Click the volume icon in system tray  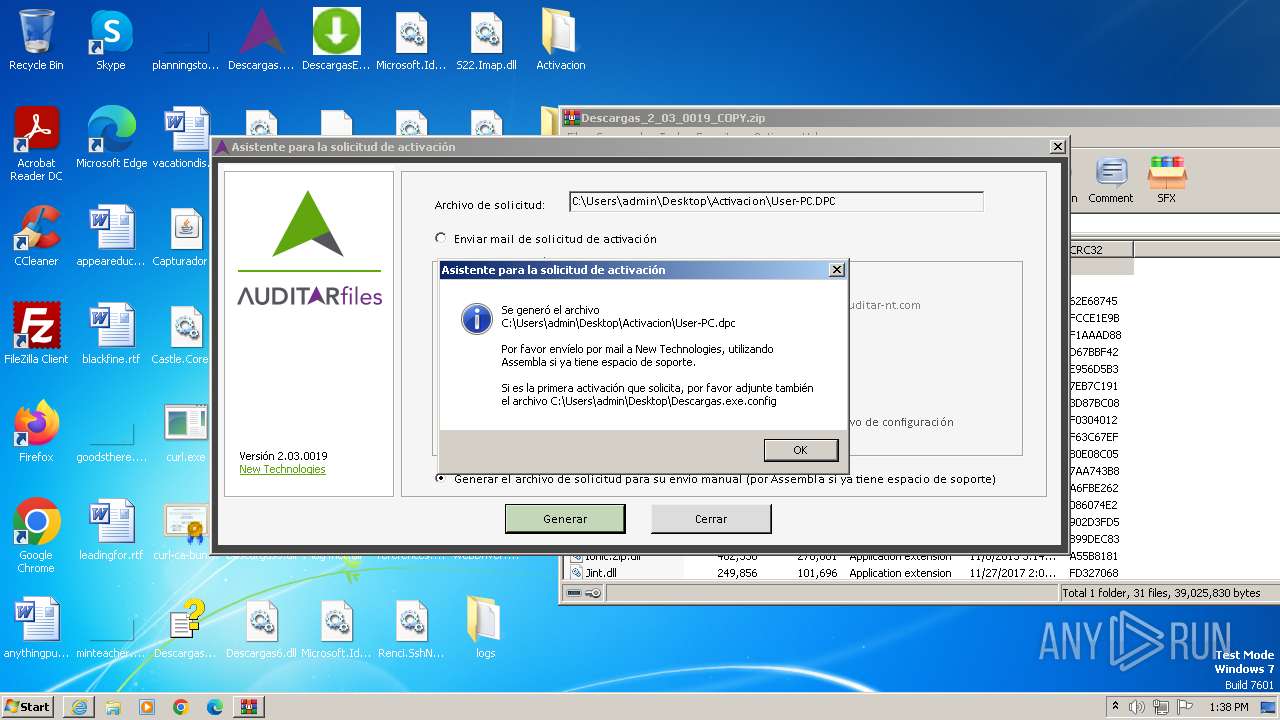(x=1137, y=707)
